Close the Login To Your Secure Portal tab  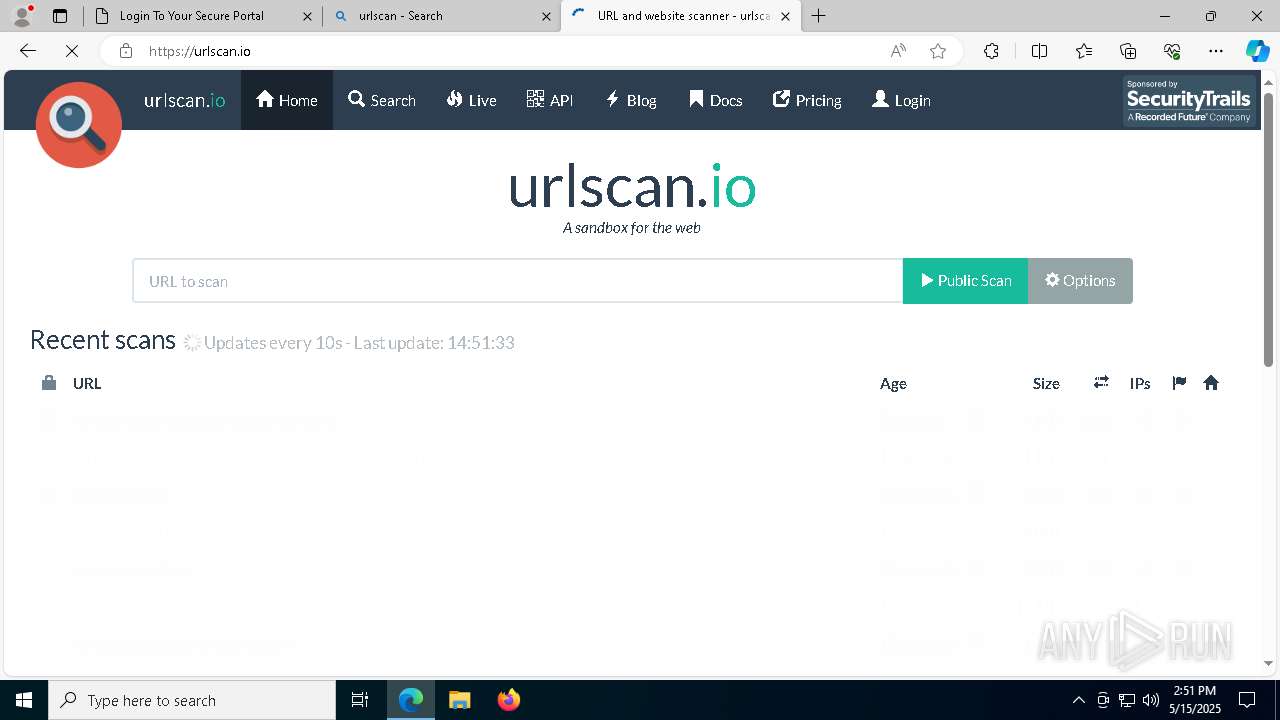pyautogui.click(x=307, y=16)
